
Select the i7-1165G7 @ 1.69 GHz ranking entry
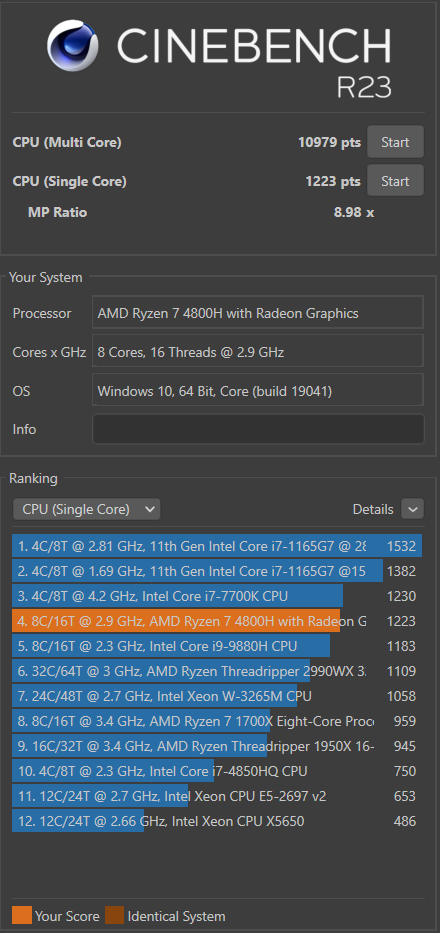pos(217,571)
